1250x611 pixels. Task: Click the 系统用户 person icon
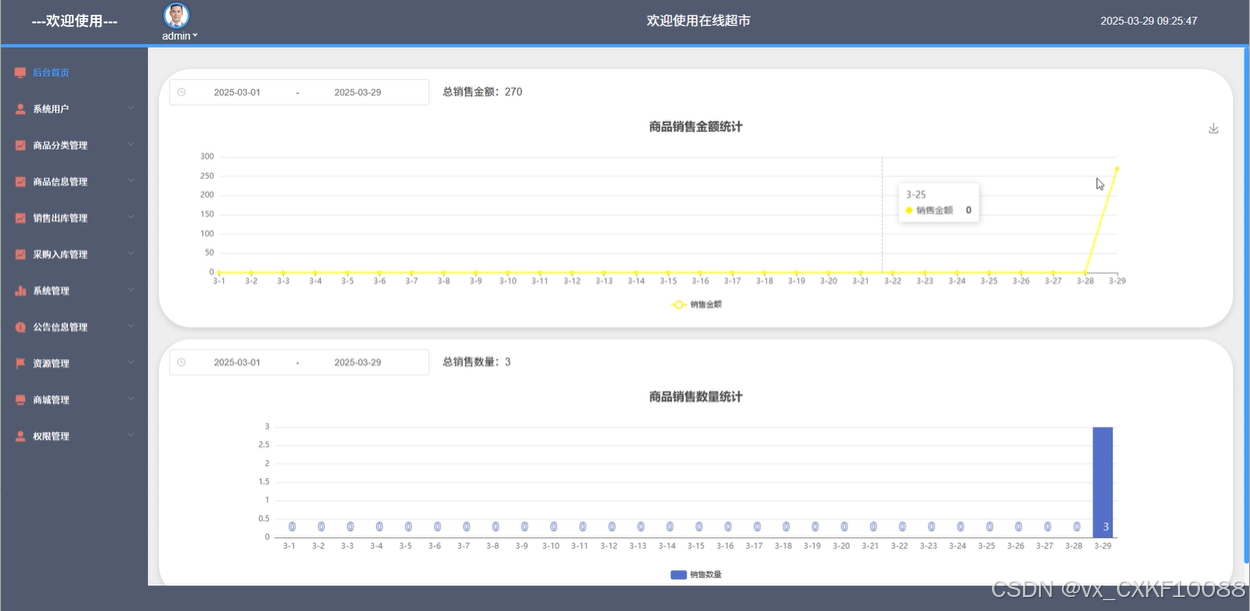click(20, 109)
